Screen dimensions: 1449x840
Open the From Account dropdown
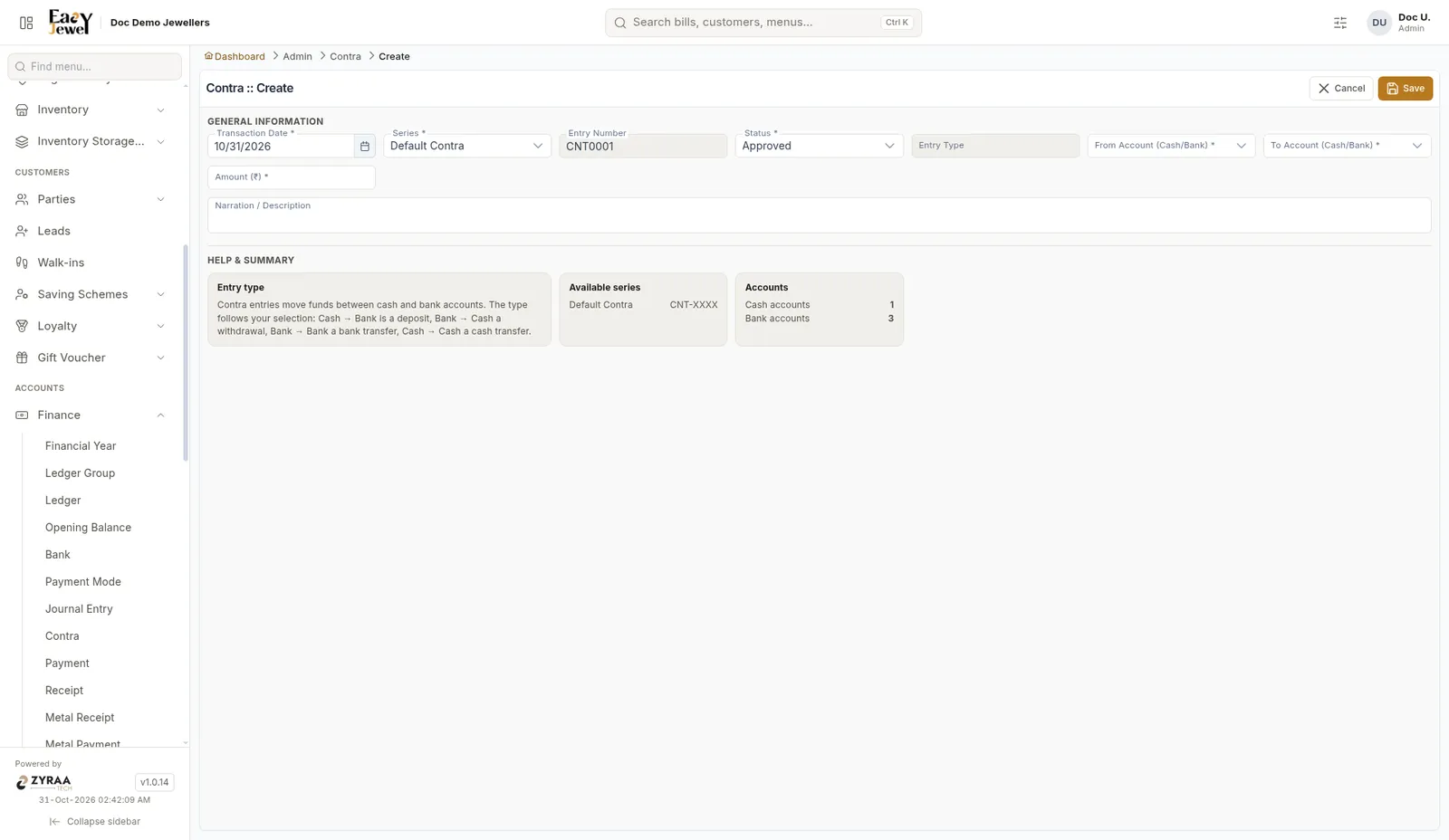[1171, 146]
